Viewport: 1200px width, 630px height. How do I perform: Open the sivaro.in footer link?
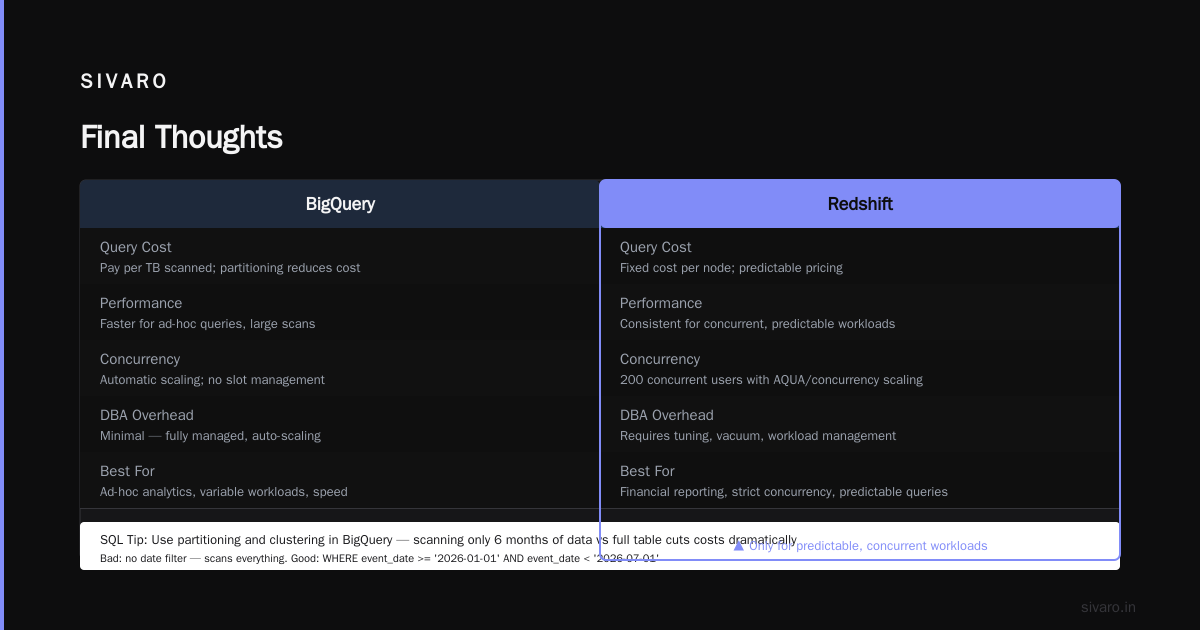(1108, 607)
